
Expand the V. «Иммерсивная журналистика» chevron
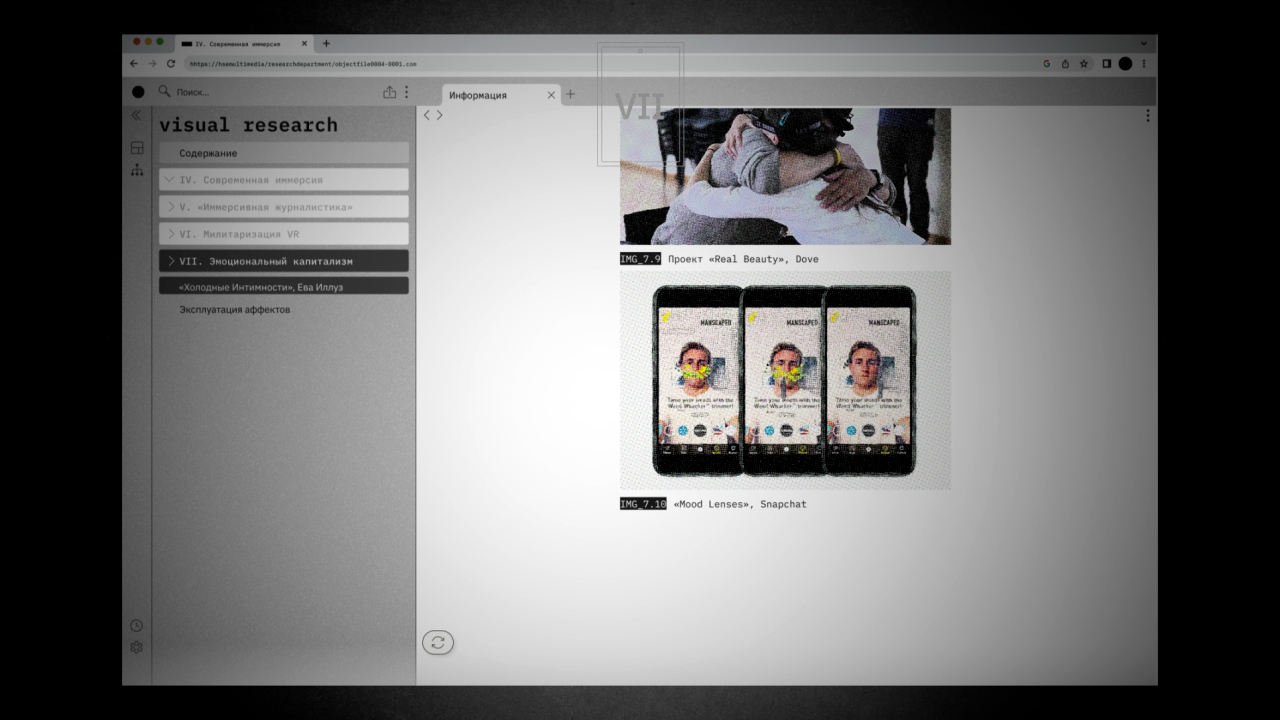point(170,207)
